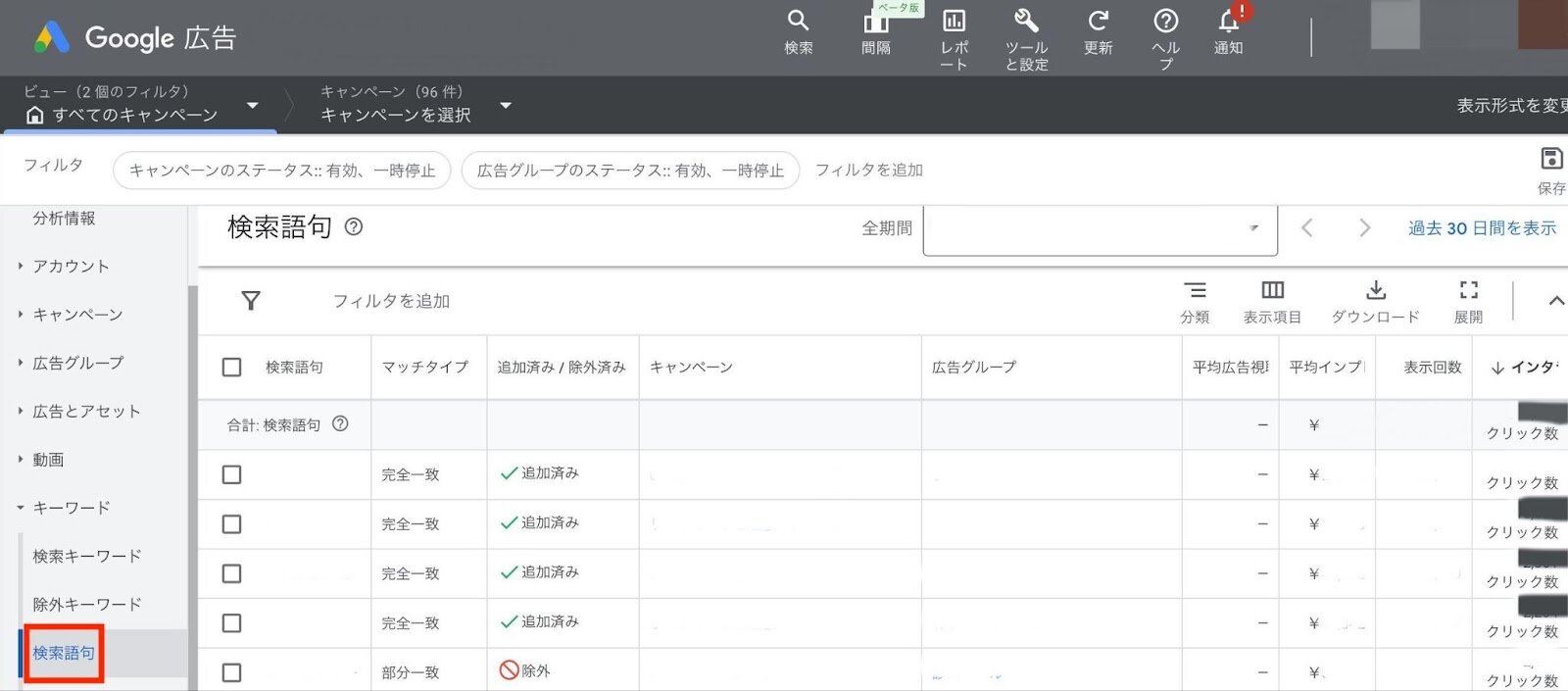Open the columns (表示項目) icon
Viewport: 1568px width, 691px height.
[1272, 291]
